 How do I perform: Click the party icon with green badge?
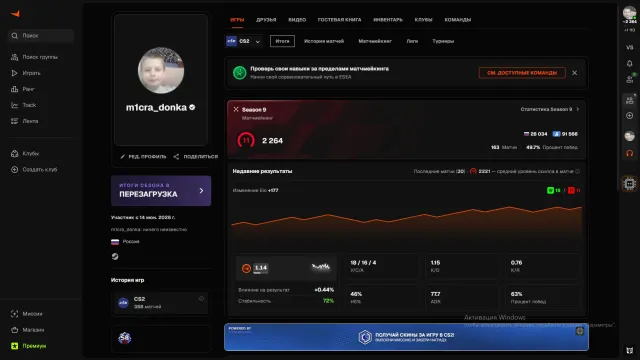pos(630,79)
